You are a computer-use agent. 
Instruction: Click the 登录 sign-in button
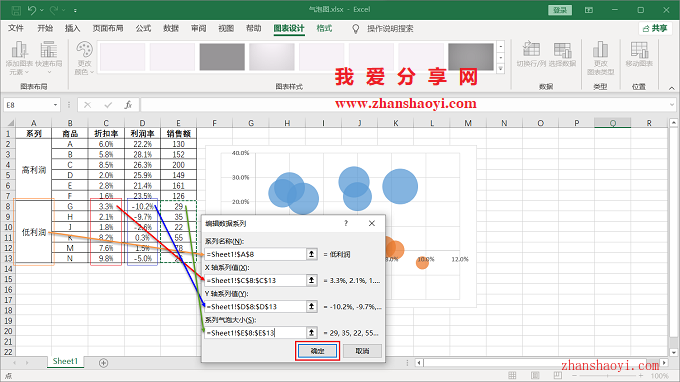click(x=560, y=10)
